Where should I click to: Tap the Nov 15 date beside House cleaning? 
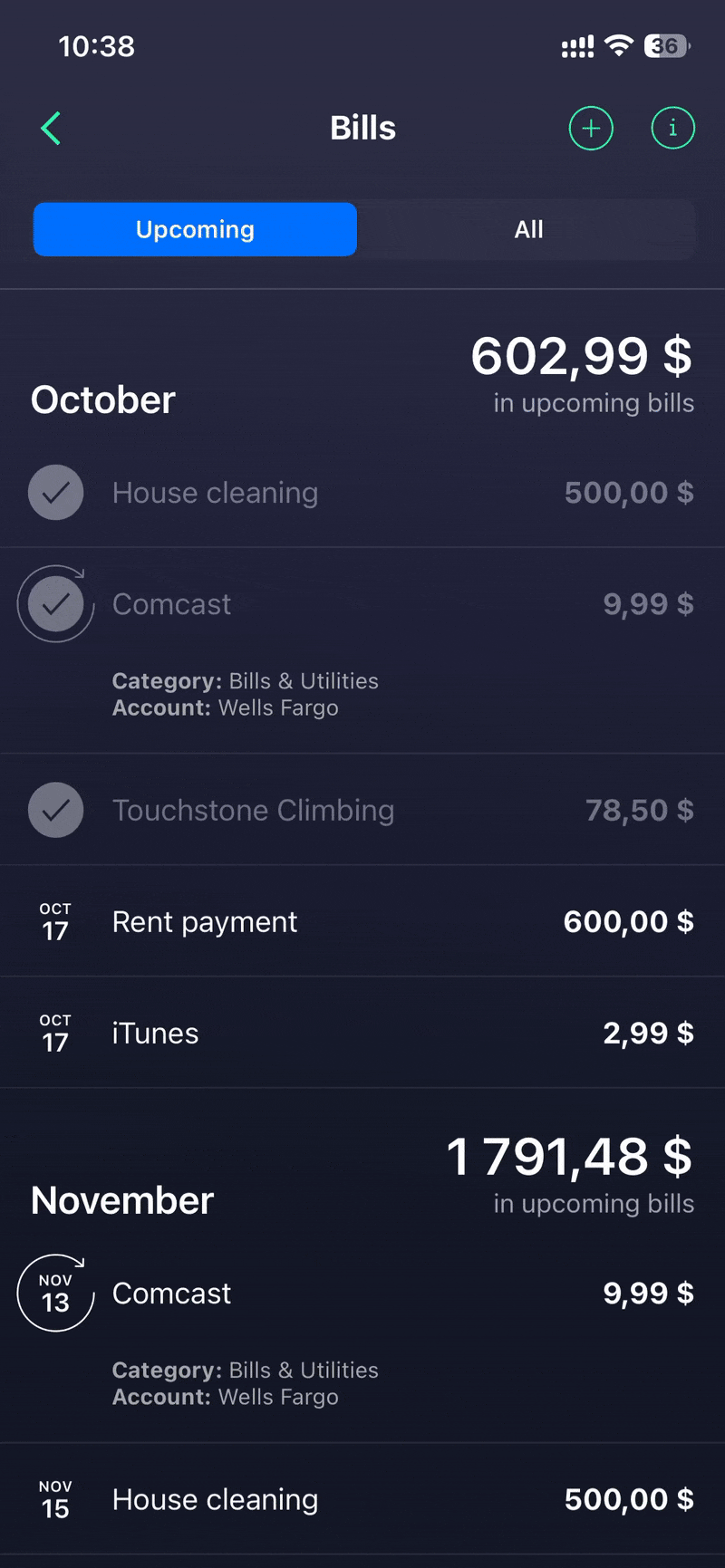point(55,1500)
